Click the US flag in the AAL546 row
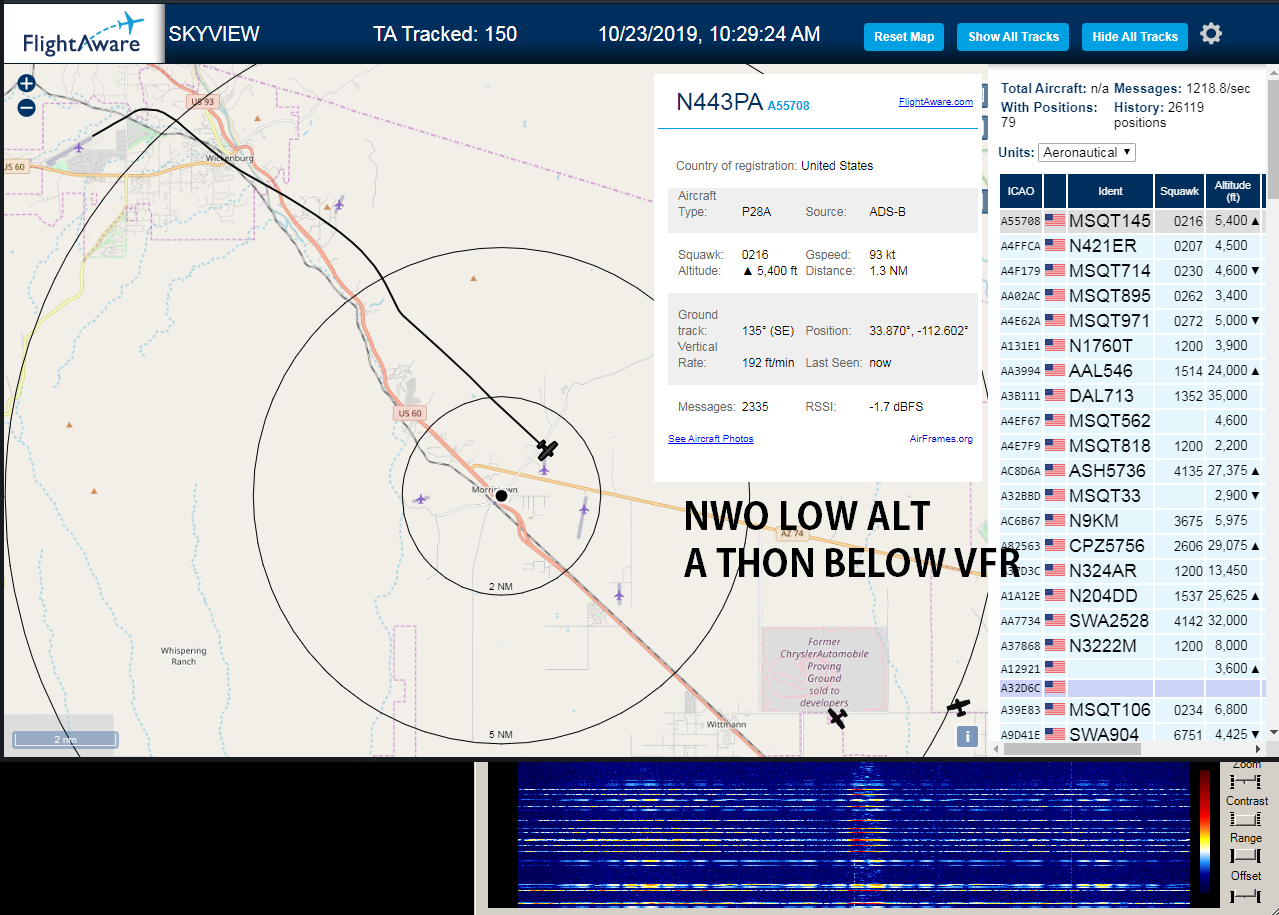Viewport: 1279px width, 915px height. pyautogui.click(x=1055, y=371)
